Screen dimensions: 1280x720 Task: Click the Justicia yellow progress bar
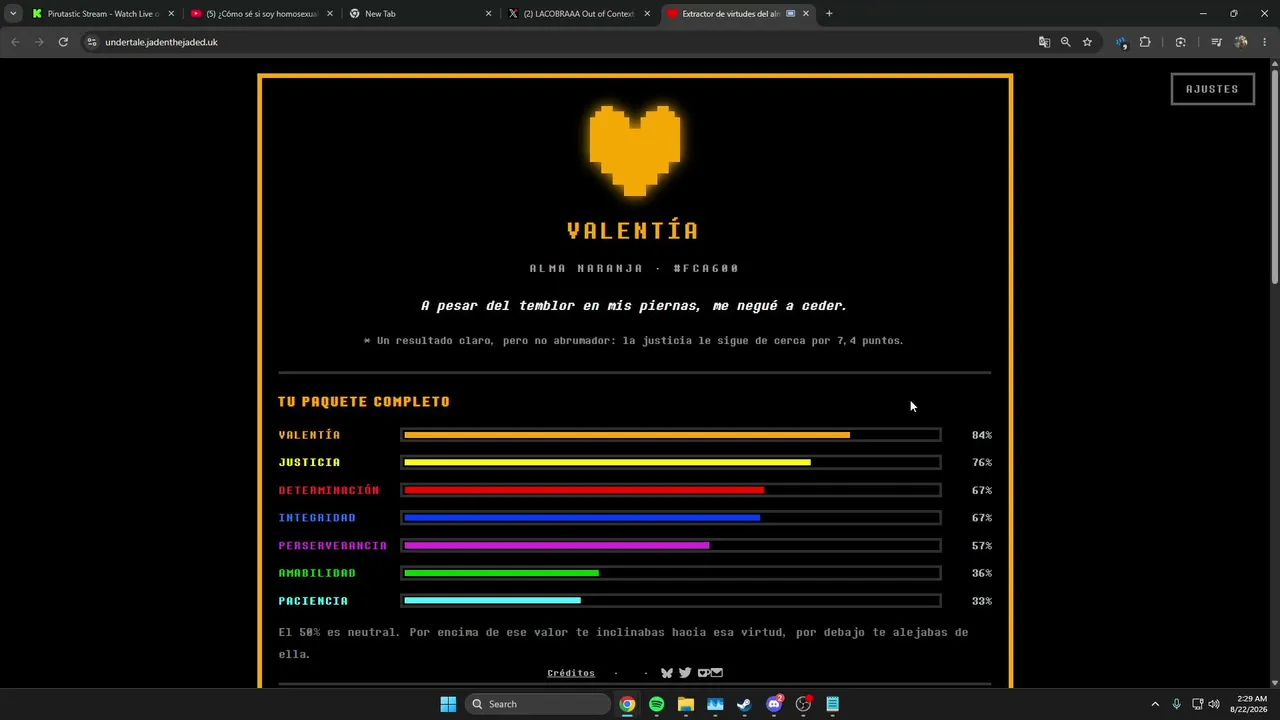[671, 462]
